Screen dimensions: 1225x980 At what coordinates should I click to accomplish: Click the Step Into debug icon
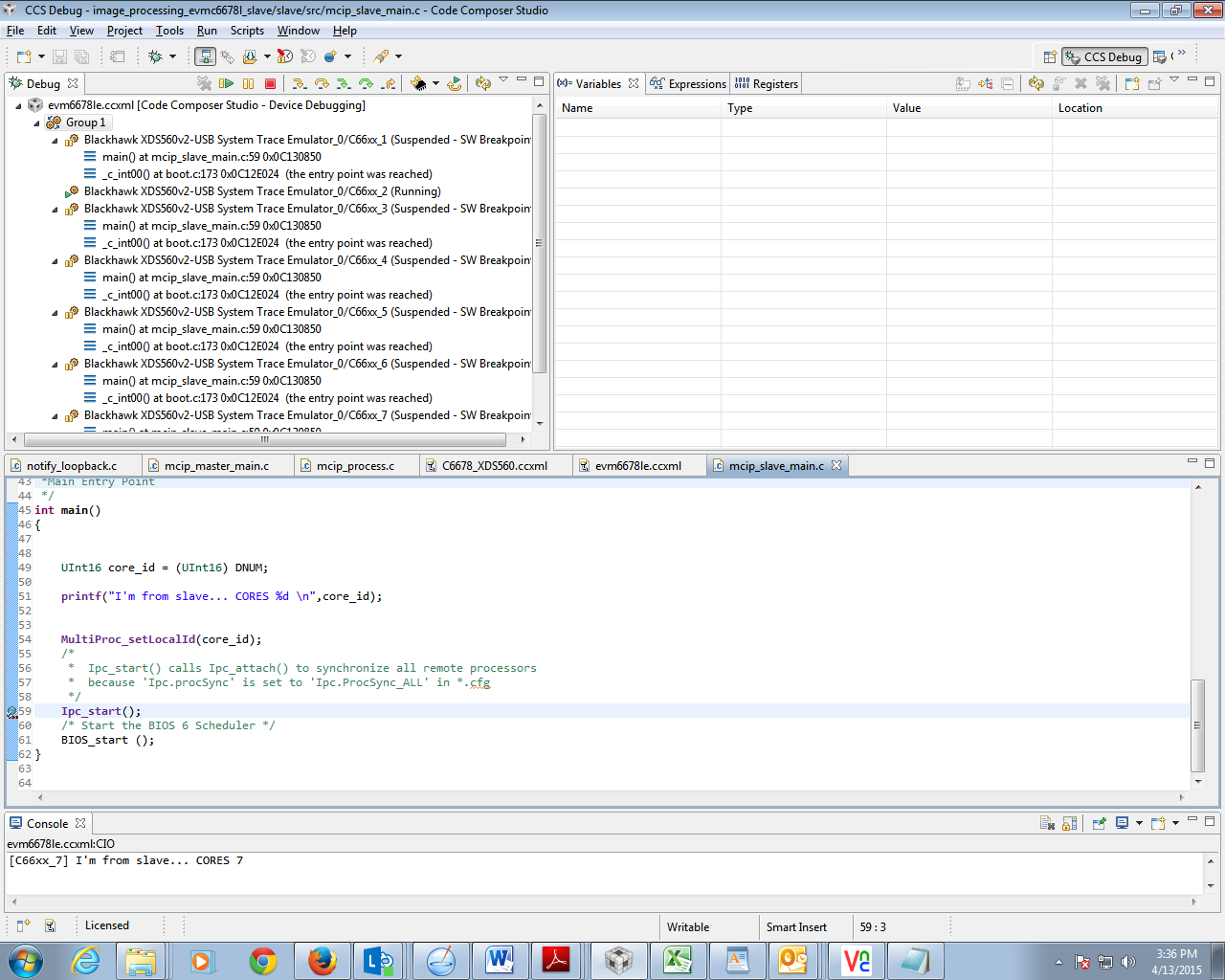[300, 84]
